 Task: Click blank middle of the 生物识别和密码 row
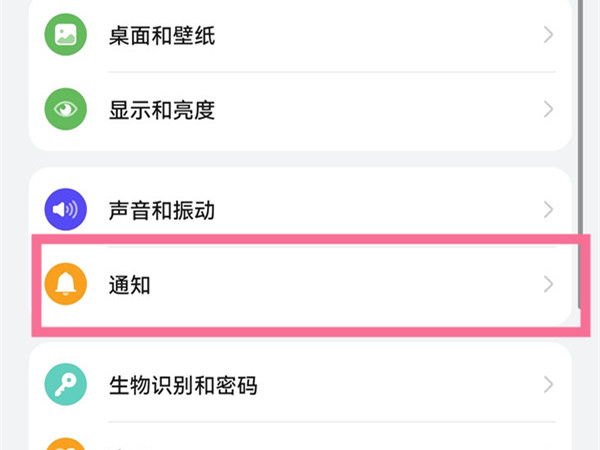point(400,386)
